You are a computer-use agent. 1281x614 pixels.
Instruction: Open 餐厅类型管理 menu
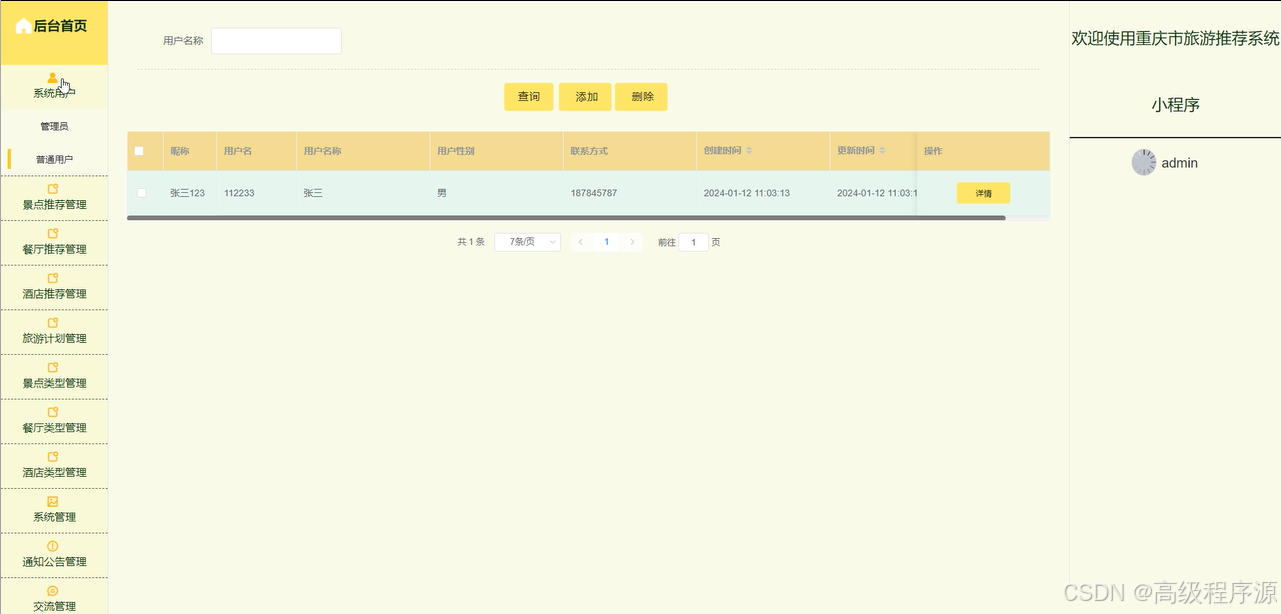[53, 421]
